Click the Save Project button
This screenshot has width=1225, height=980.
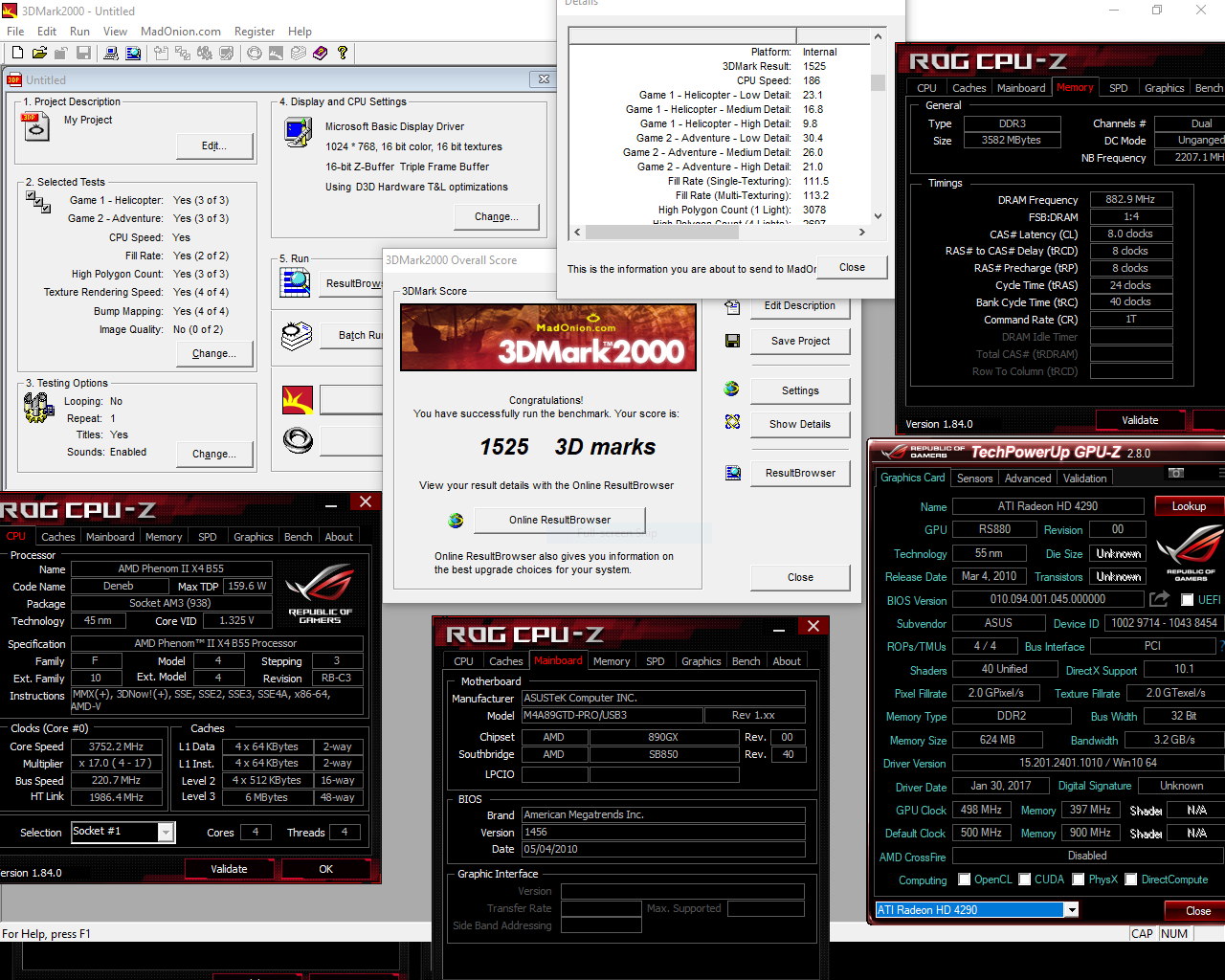[x=800, y=341]
